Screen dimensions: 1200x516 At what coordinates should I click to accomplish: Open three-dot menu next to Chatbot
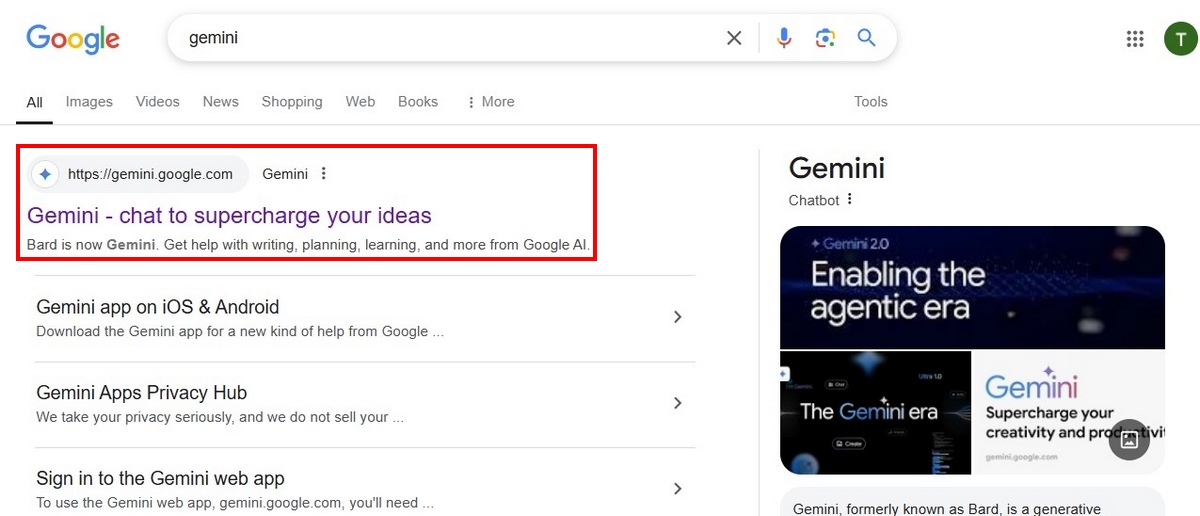[x=850, y=199]
